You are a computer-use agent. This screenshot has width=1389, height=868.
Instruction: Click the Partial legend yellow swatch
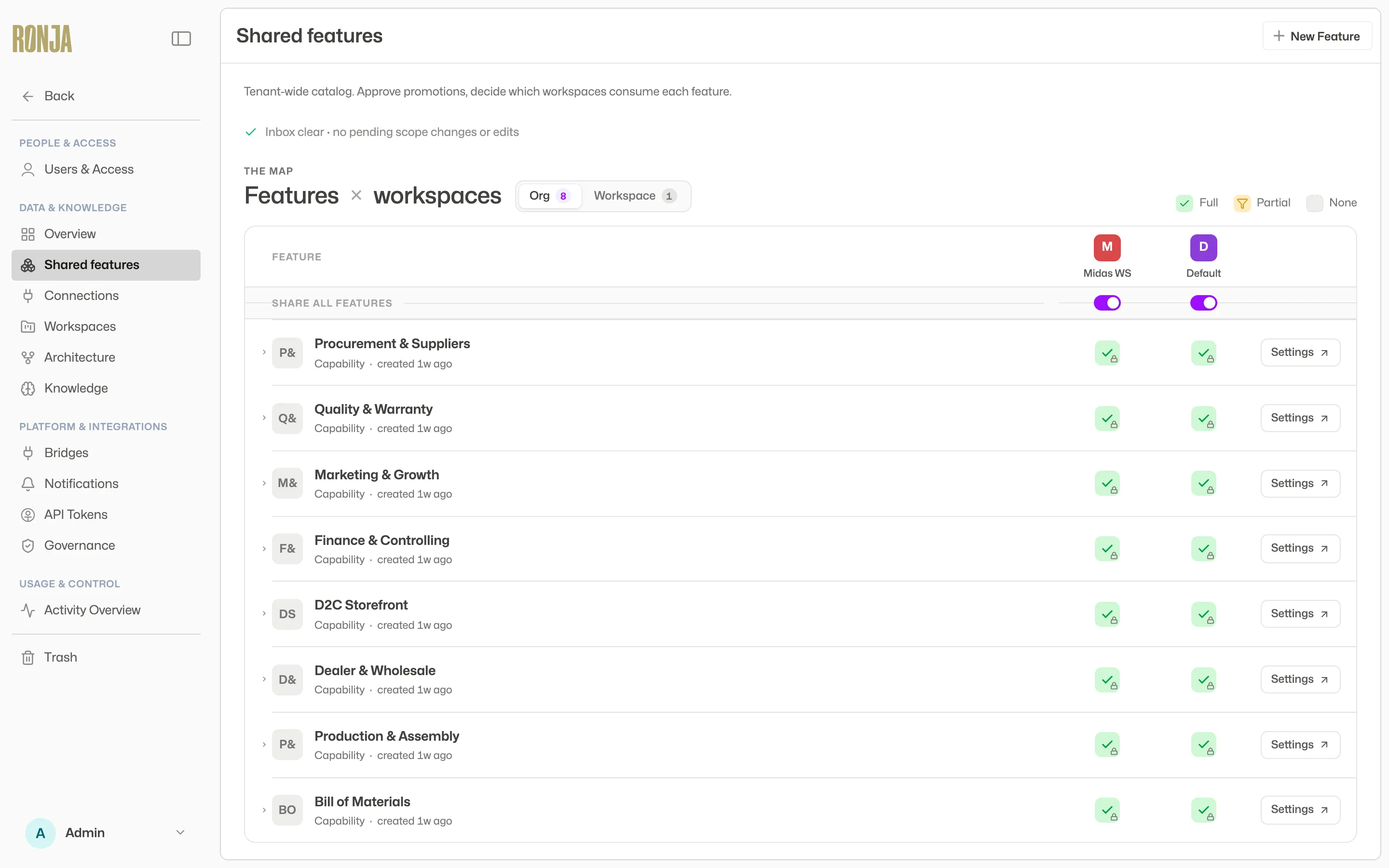click(x=1242, y=203)
